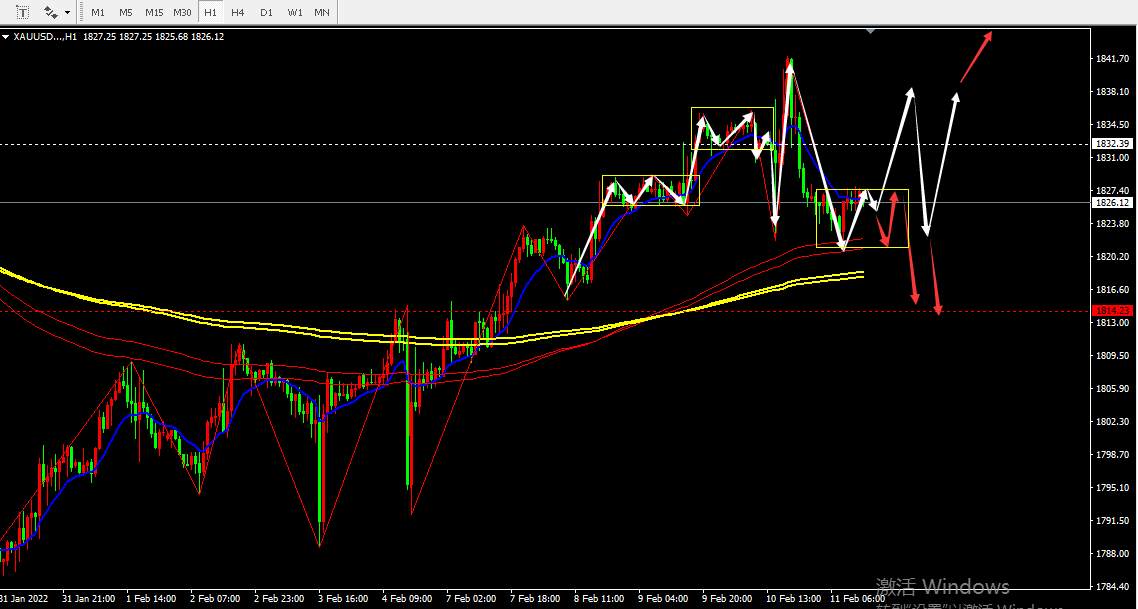Switch chart to M1 timeframe
Screen dimensions: 1138x609
[x=98, y=12]
